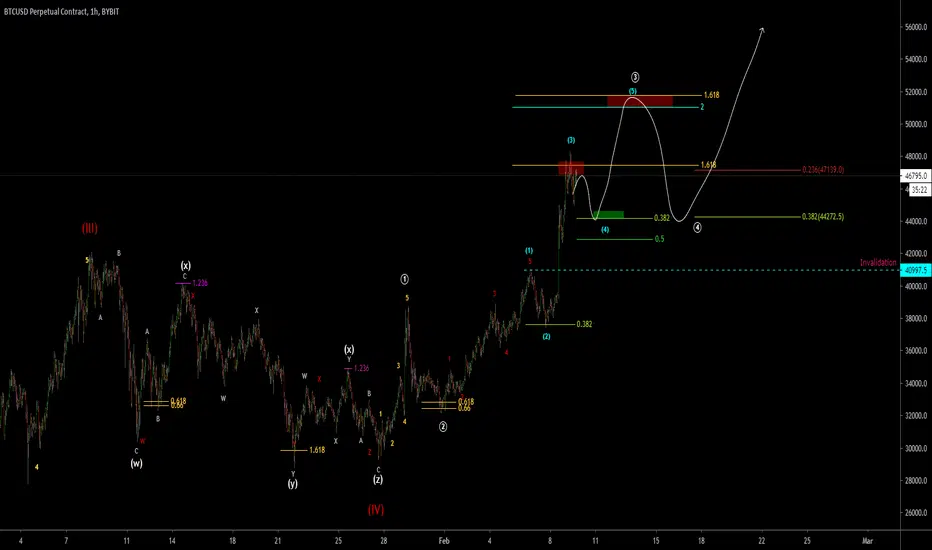Click the 38000.0 price axis label
Viewport: 932px width, 550px height.
[x=916, y=318]
